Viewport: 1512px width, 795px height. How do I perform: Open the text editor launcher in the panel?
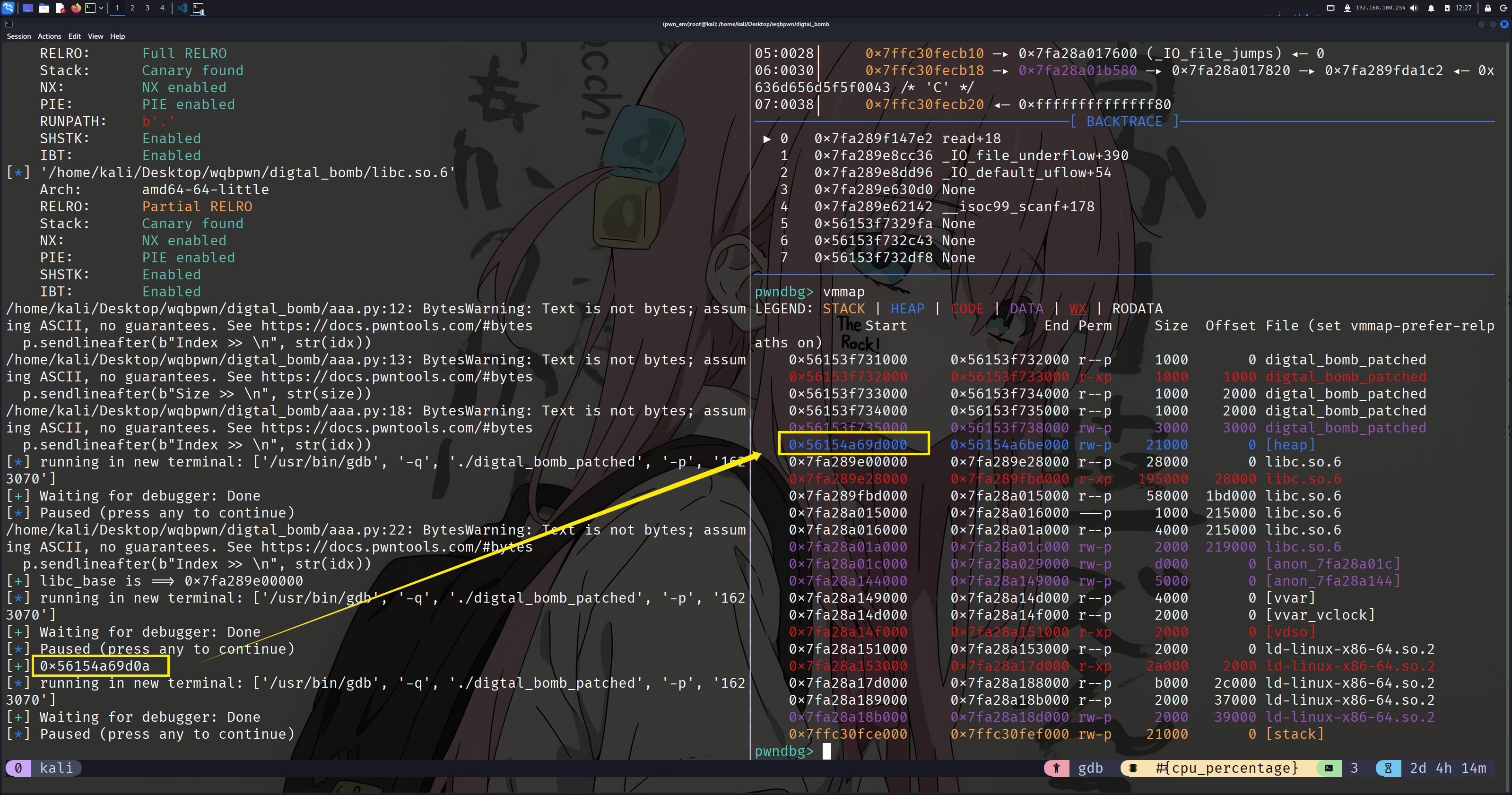click(60, 8)
